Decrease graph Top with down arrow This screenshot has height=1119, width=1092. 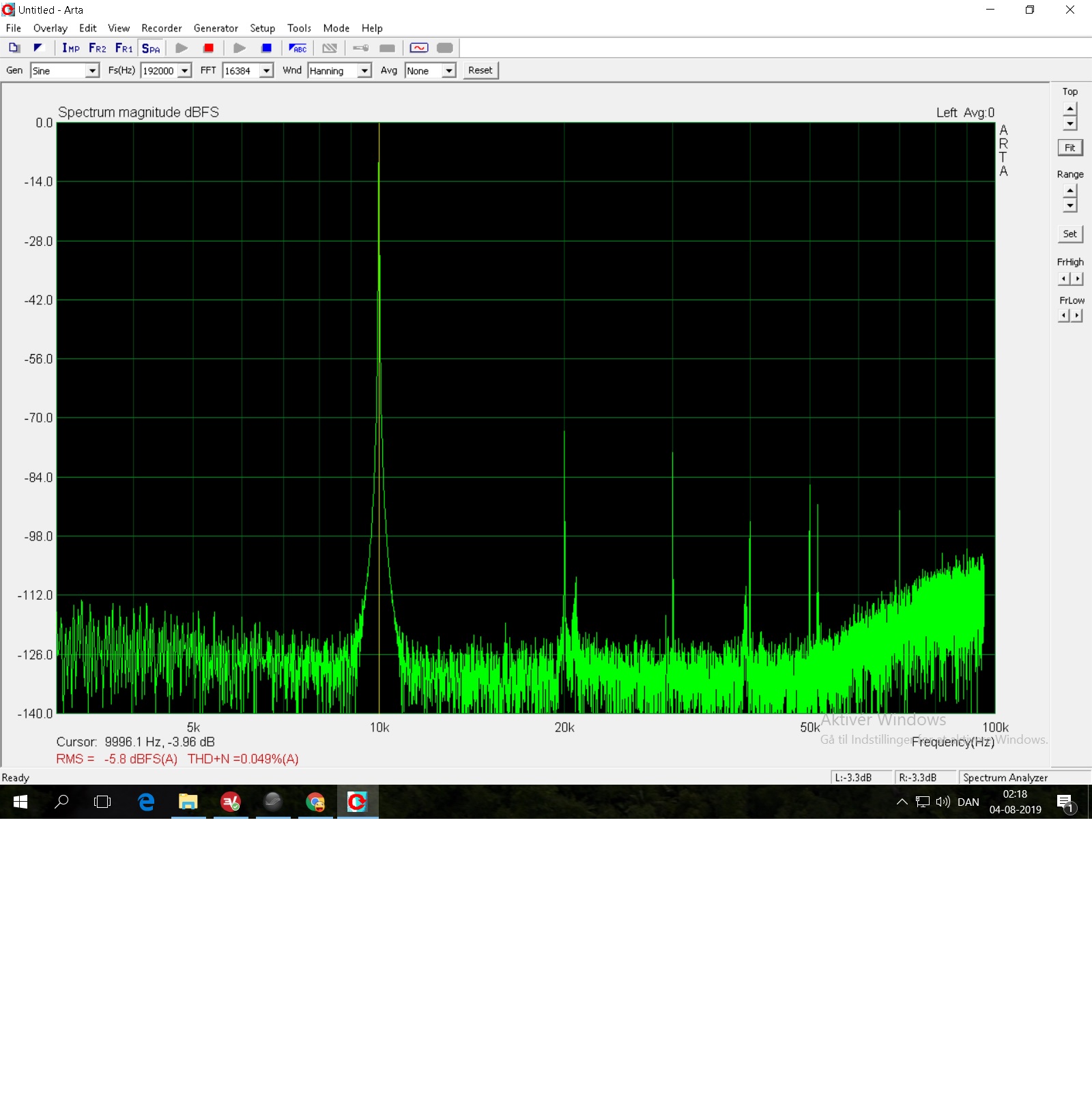(x=1070, y=123)
